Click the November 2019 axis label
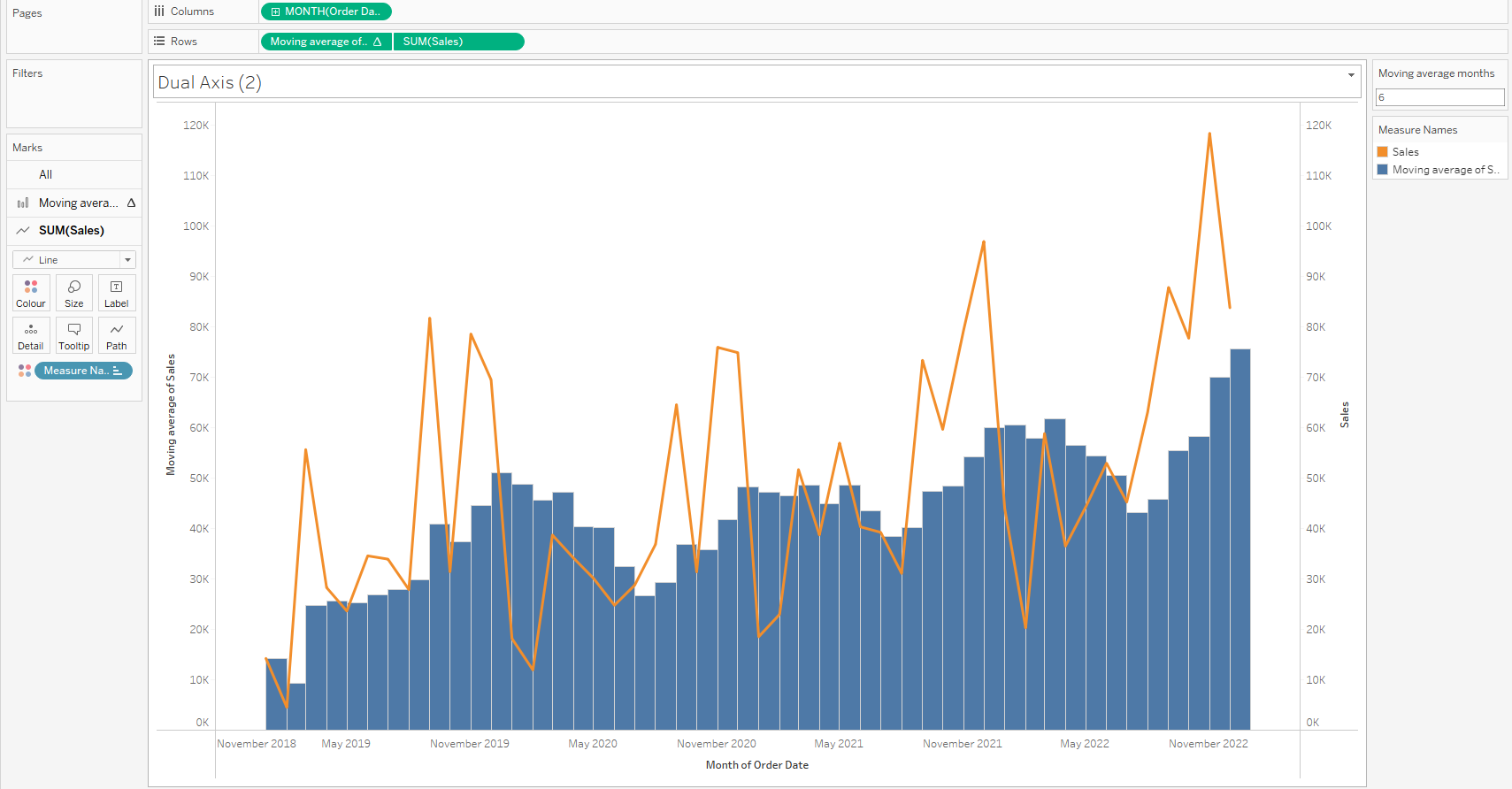The image size is (1512, 789). (x=470, y=744)
